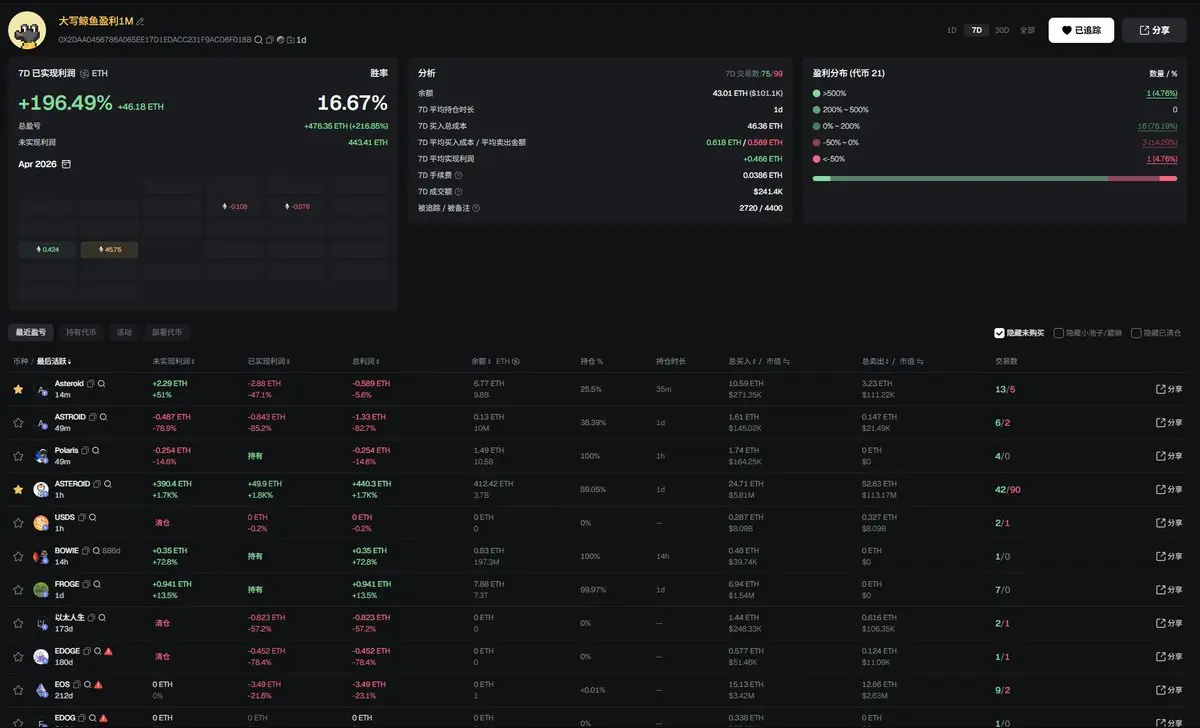This screenshot has height=728, width=1200.
Task: Unstar the top Asteroid row updated 14m
Action: [18, 389]
